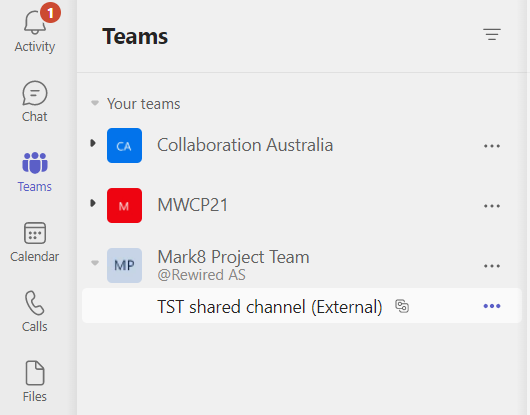Click the Your teams label
This screenshot has width=530, height=415.
tap(144, 104)
